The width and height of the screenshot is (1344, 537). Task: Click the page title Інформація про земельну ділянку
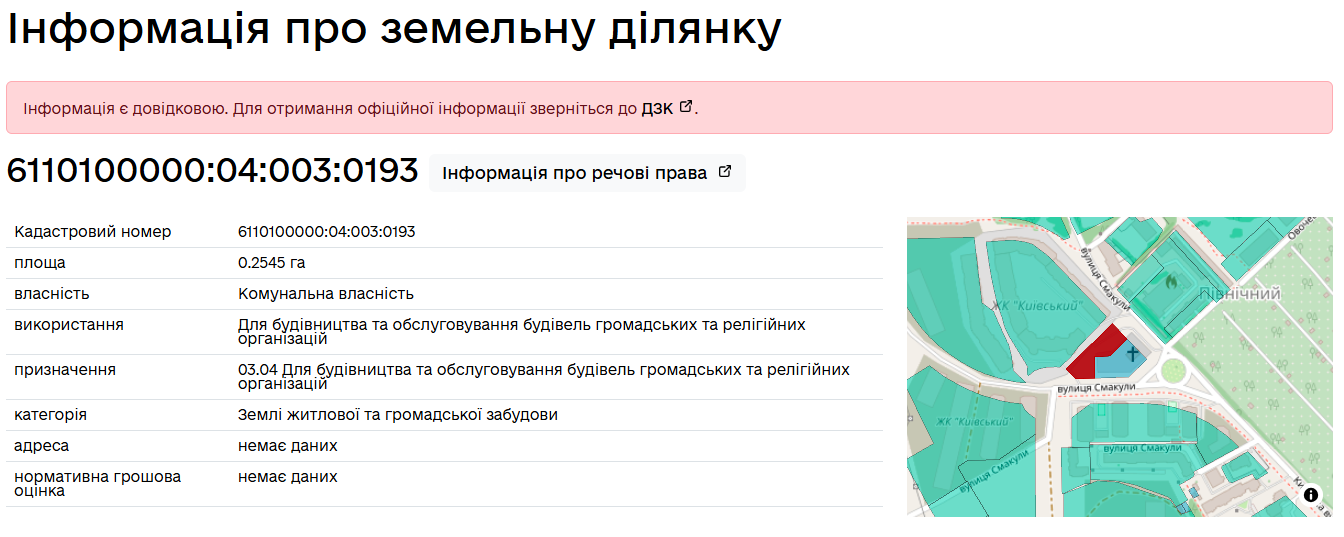click(394, 30)
